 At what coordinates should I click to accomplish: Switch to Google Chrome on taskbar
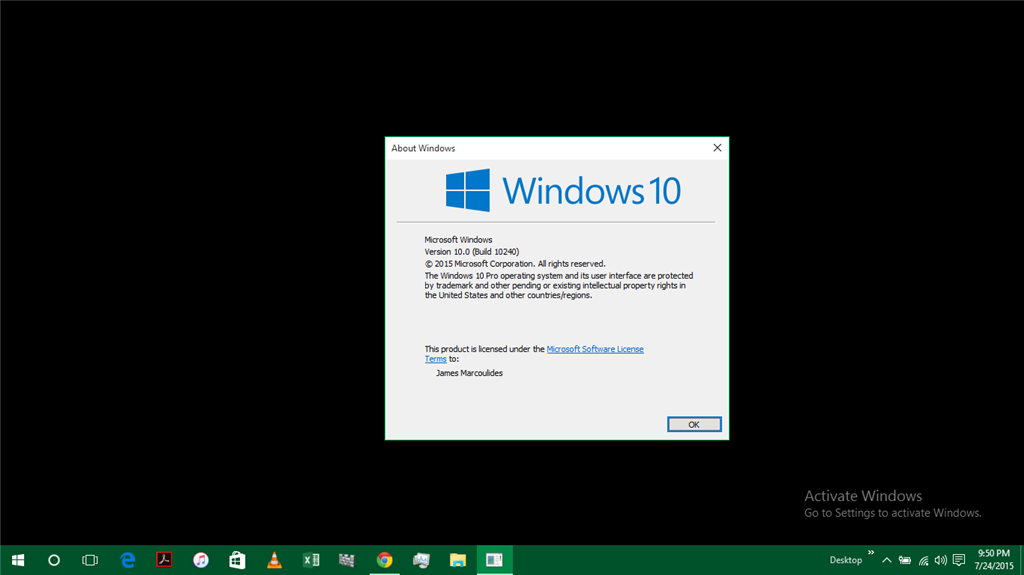tap(385, 560)
